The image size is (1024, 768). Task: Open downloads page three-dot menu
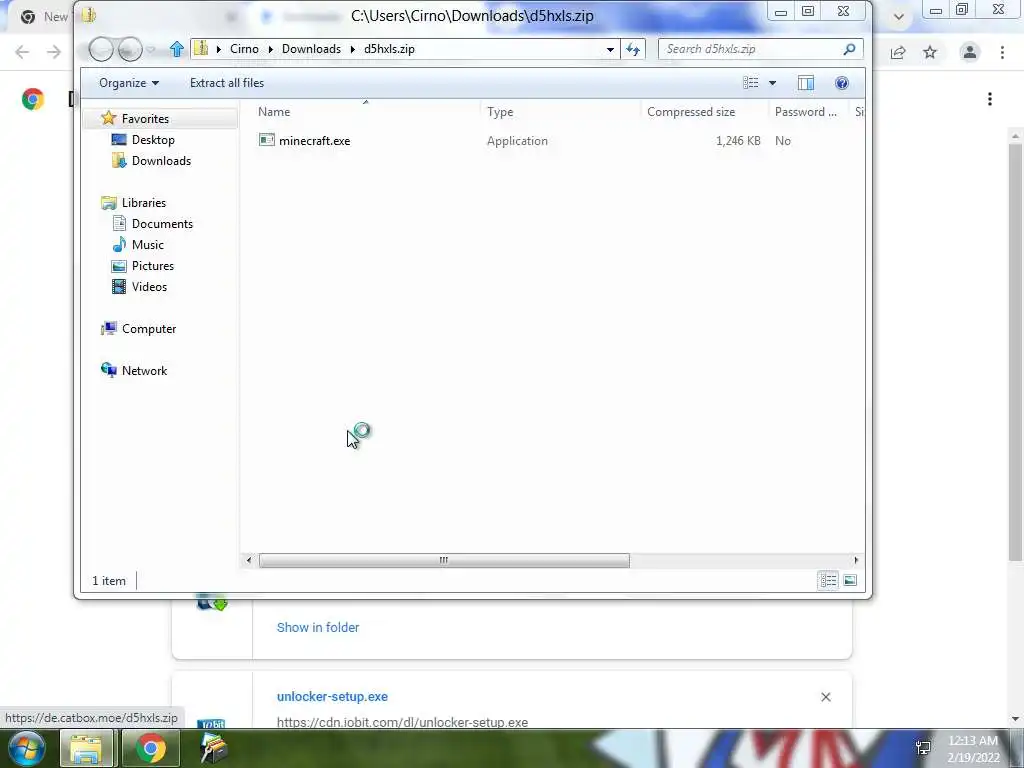coord(990,99)
